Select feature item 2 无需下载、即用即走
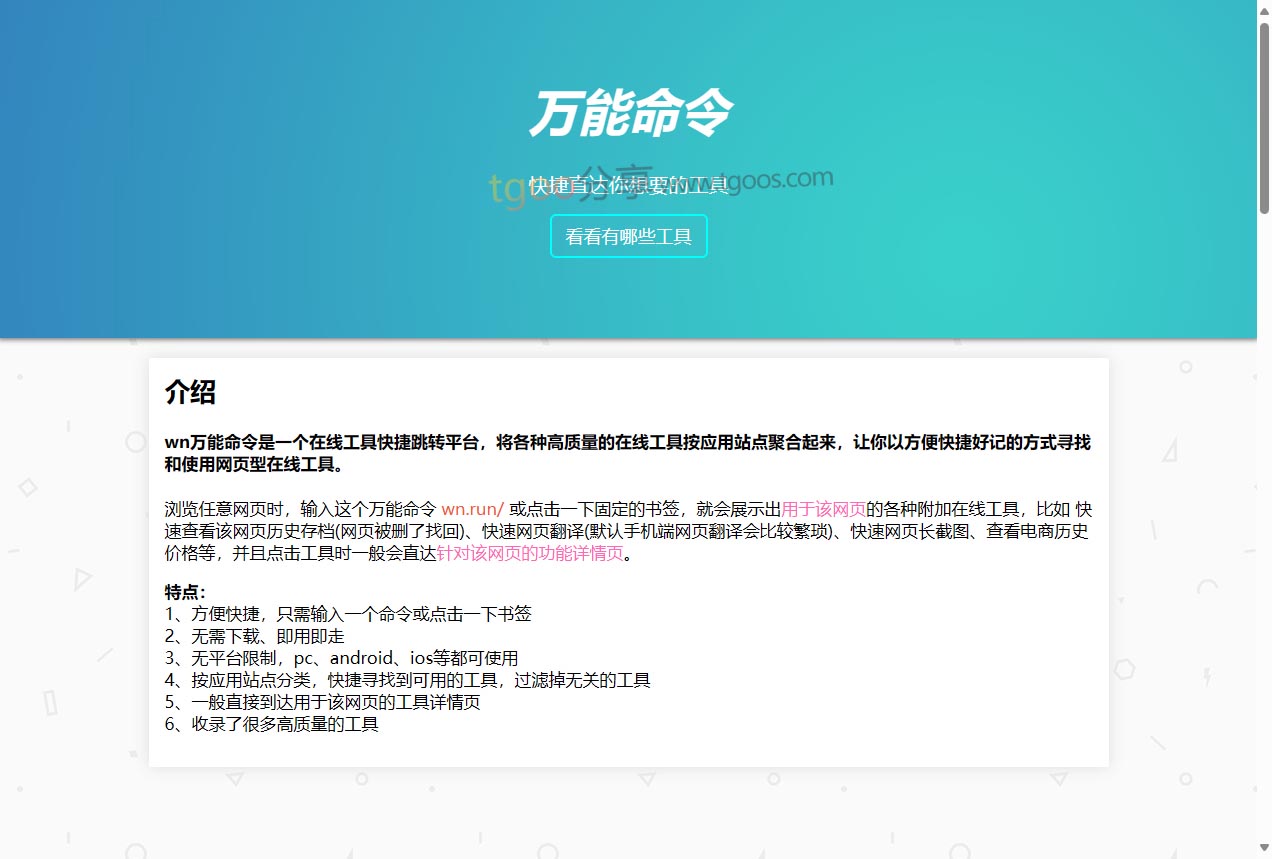1272x859 pixels. [x=254, y=636]
